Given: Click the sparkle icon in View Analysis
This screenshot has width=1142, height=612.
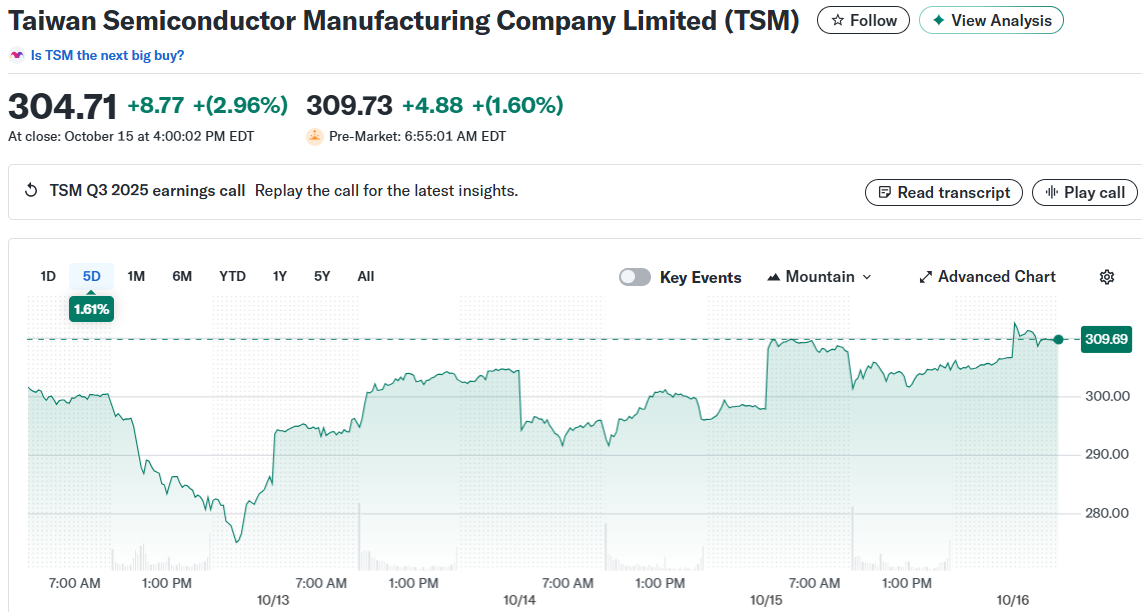Looking at the screenshot, I should click(938, 20).
